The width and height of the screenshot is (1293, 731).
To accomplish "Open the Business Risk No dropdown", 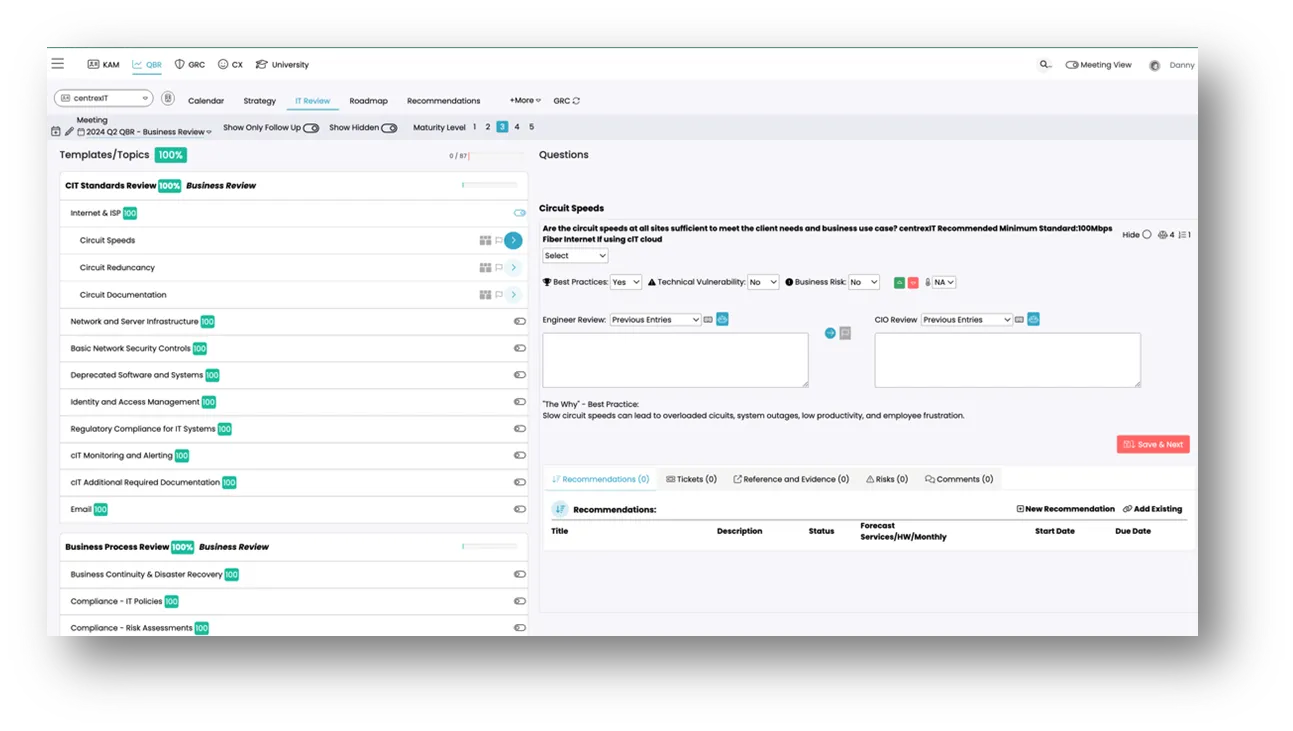I will (x=864, y=283).
